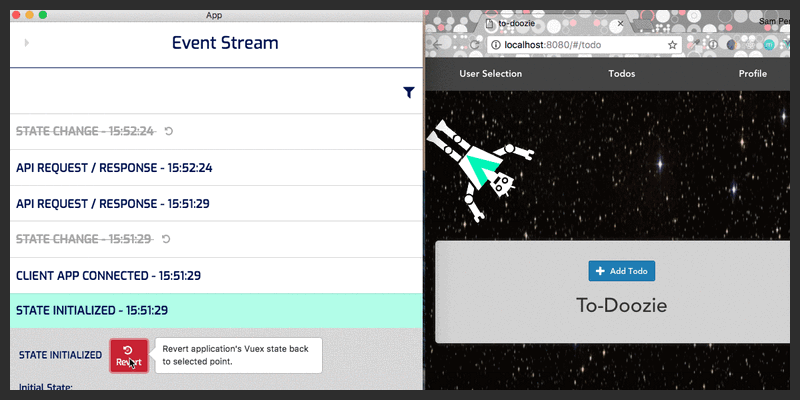The image size is (800, 400).
Task: Click the eyedropper extension icon in Chrome
Action: click(694, 44)
